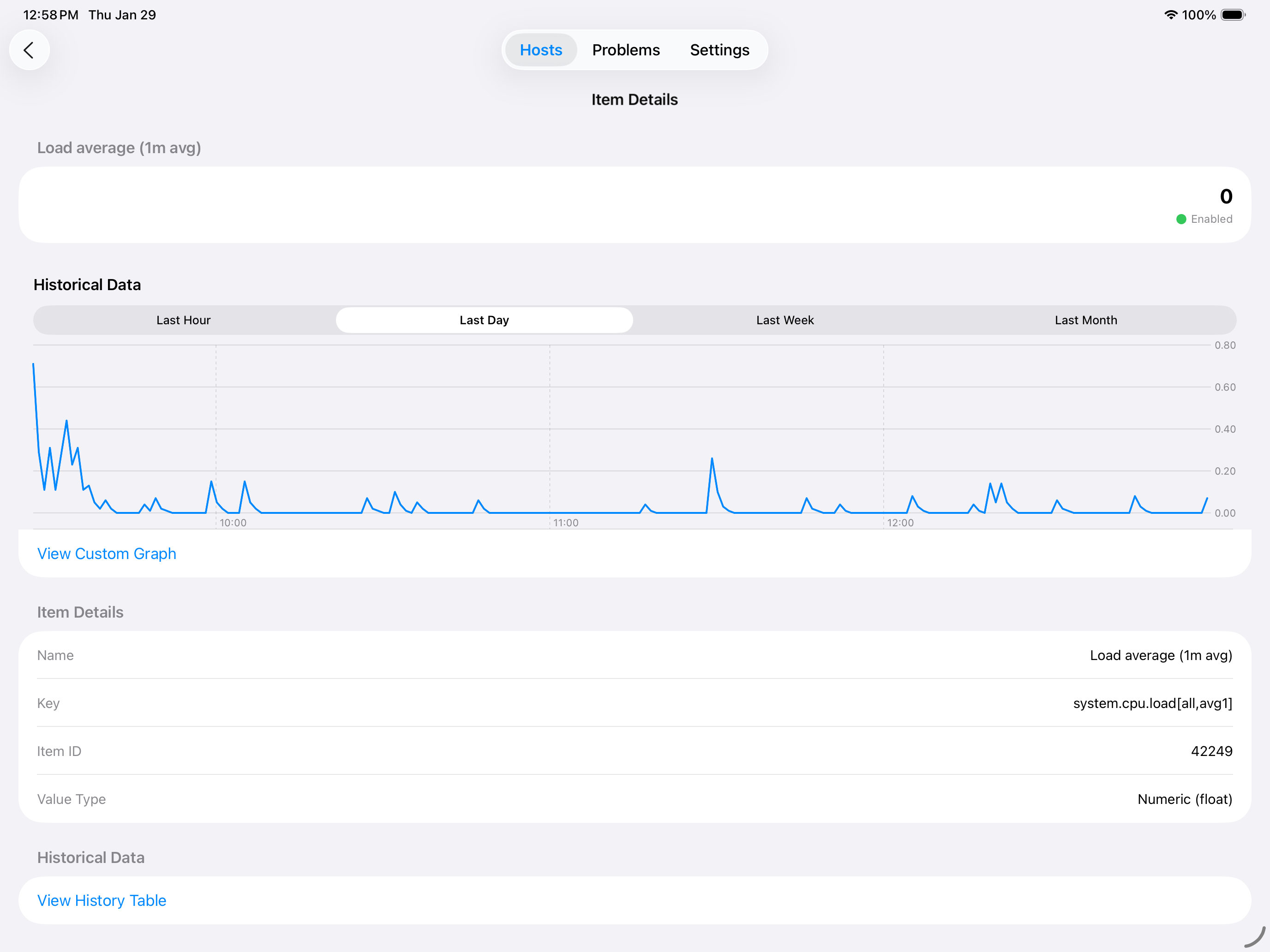
Task: Select the Last Day segment
Action: [x=484, y=320]
